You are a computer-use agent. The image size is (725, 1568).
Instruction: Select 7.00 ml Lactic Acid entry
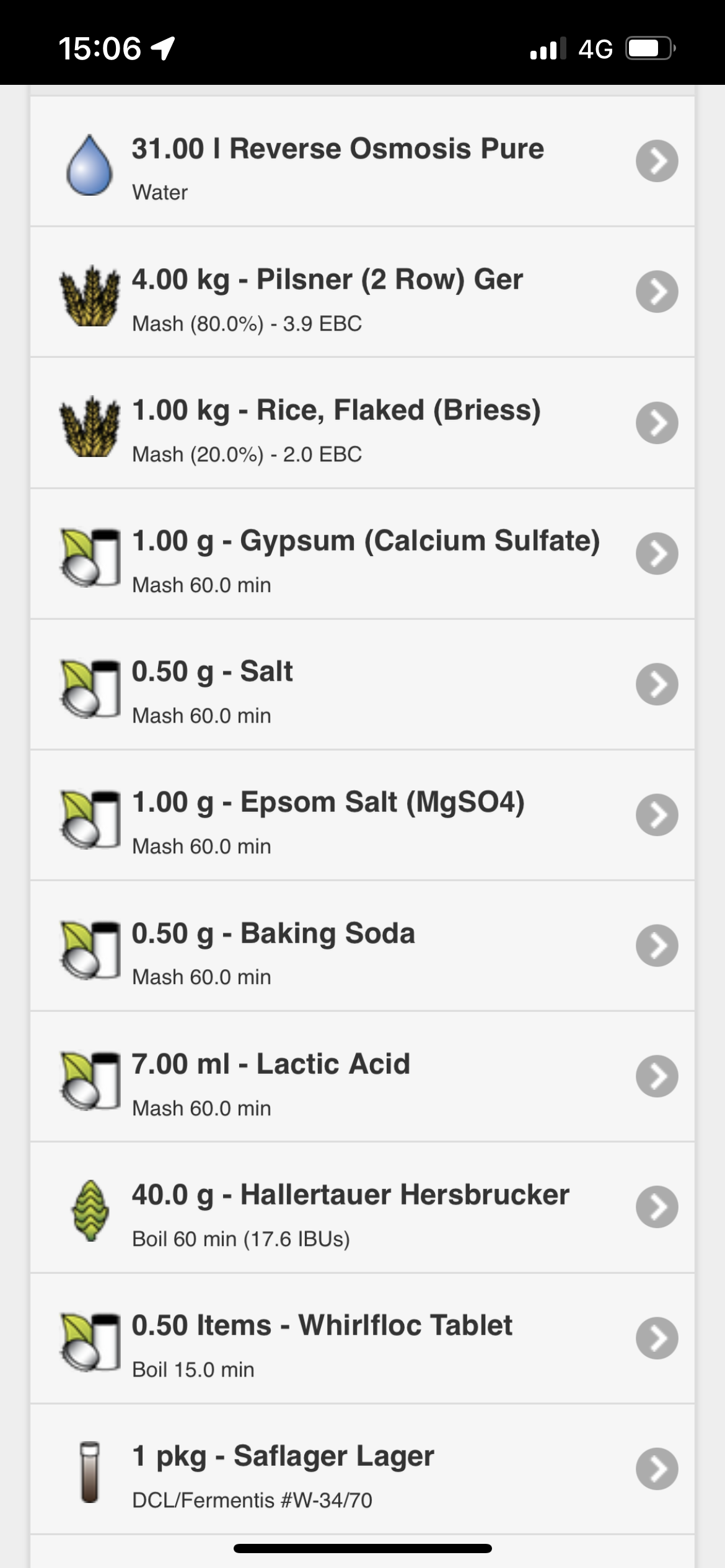(x=362, y=1077)
